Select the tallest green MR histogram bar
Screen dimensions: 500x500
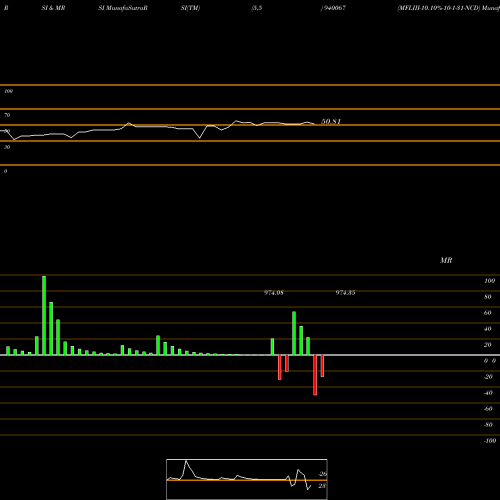click(x=44, y=315)
